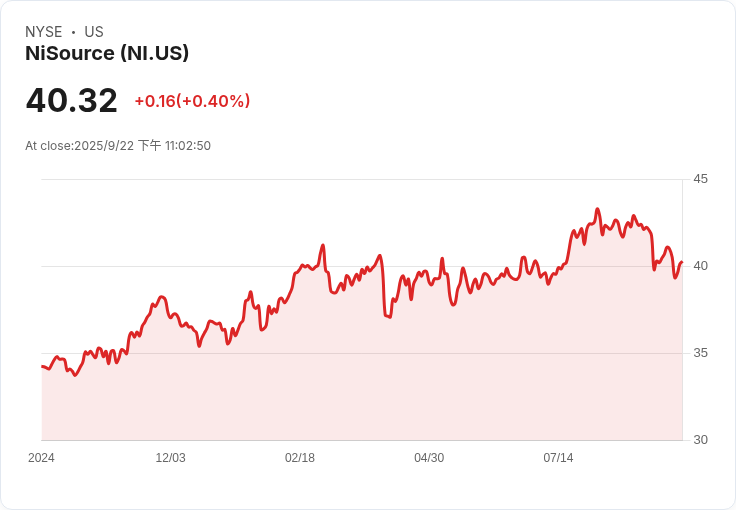Click the leftmost start of the price line
This screenshot has width=736, height=510.
(x=42, y=366)
